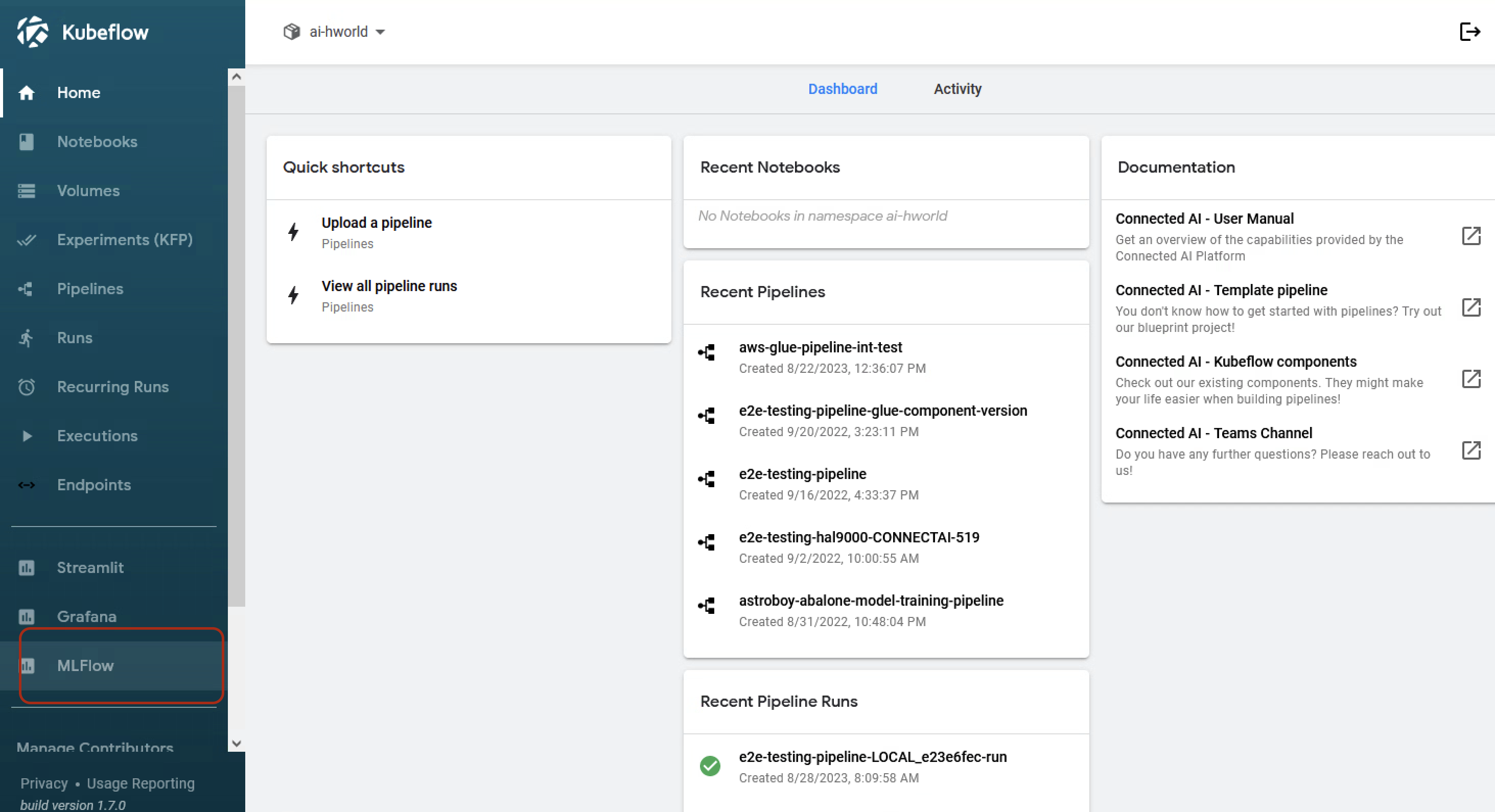This screenshot has width=1495, height=812.
Task: Click sidebar scrollbar down arrow
Action: (236, 743)
